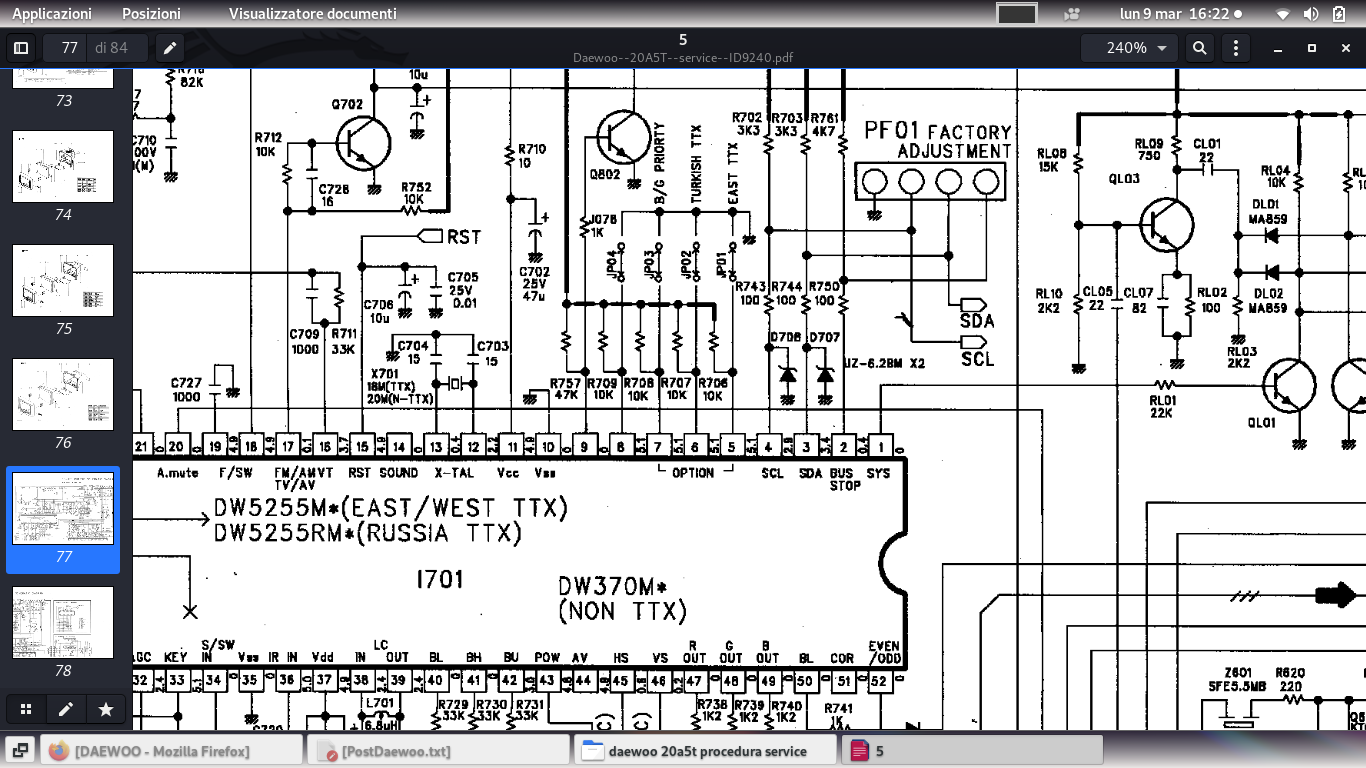Image resolution: width=1366 pixels, height=768 pixels.
Task: Select page 75 thumbnail
Action: tap(63, 281)
